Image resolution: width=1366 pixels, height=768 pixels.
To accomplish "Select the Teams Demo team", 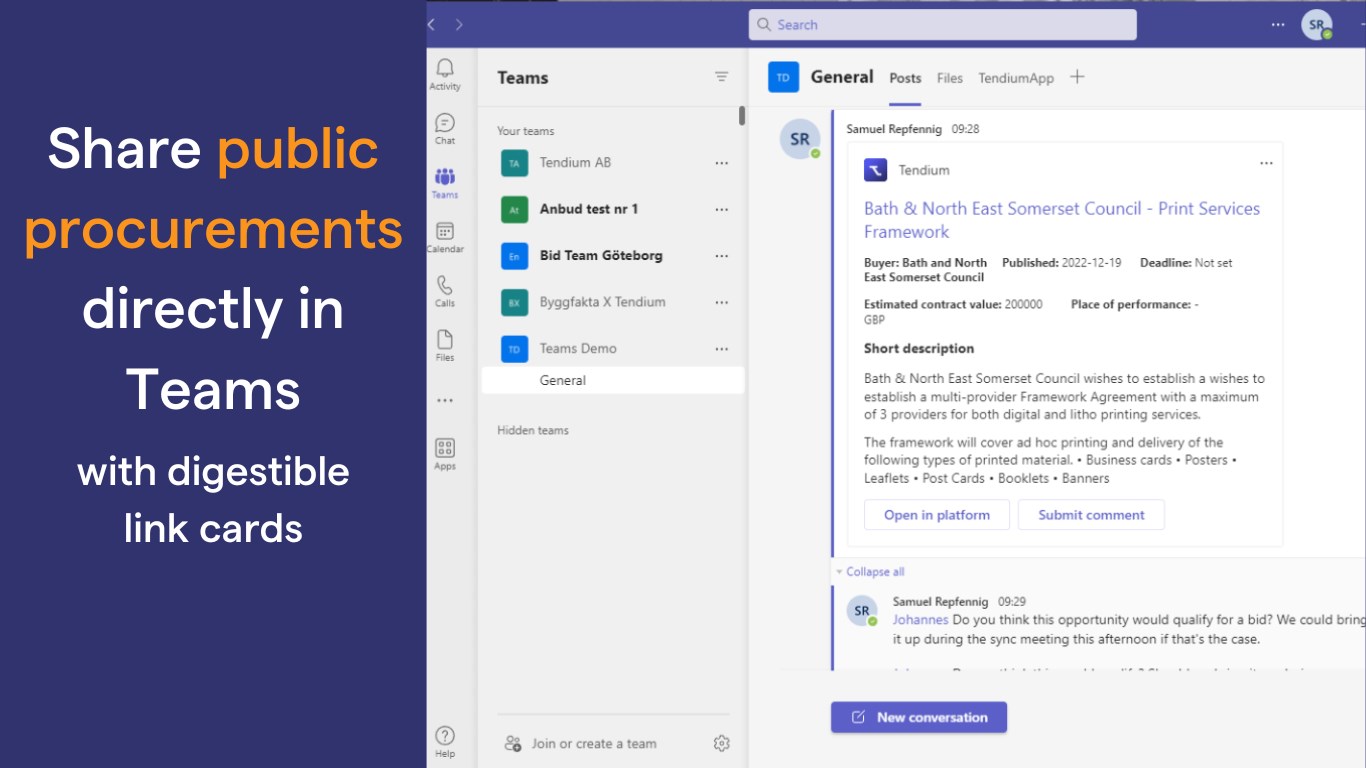I will point(578,349).
